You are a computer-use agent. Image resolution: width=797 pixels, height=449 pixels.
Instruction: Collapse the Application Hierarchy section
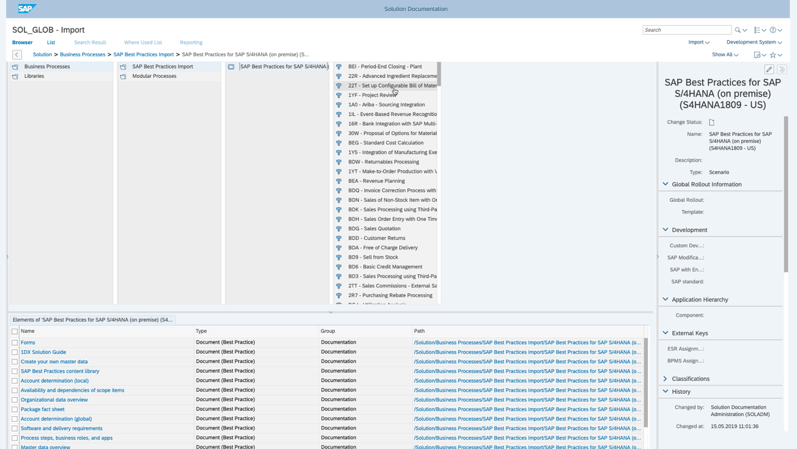click(x=665, y=300)
